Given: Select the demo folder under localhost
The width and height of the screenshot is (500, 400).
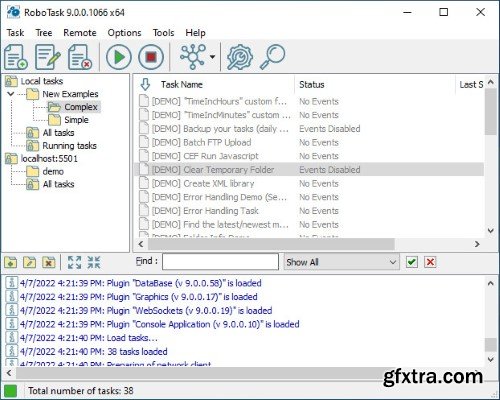Looking at the screenshot, I should click(53, 172).
